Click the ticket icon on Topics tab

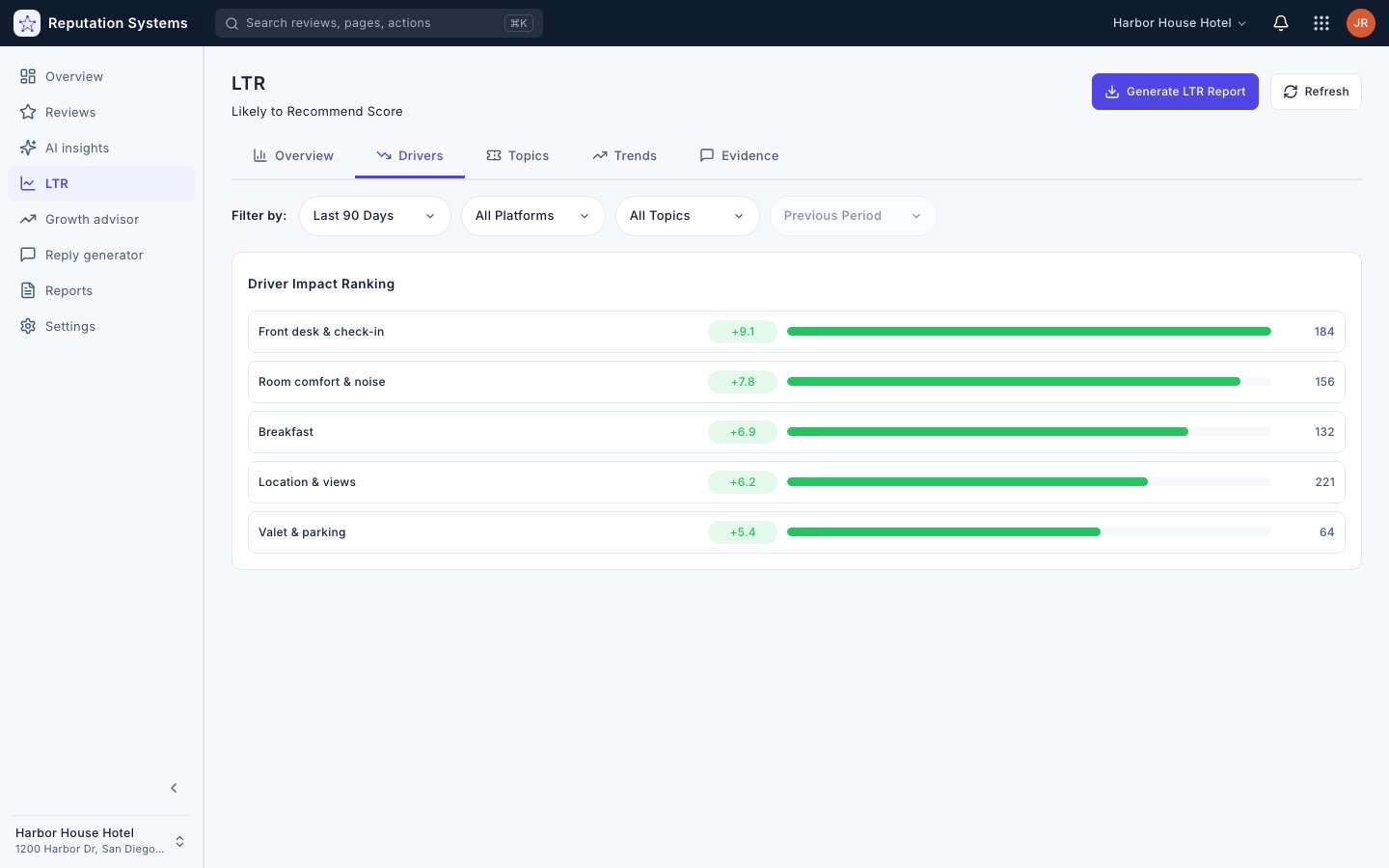pos(494,155)
